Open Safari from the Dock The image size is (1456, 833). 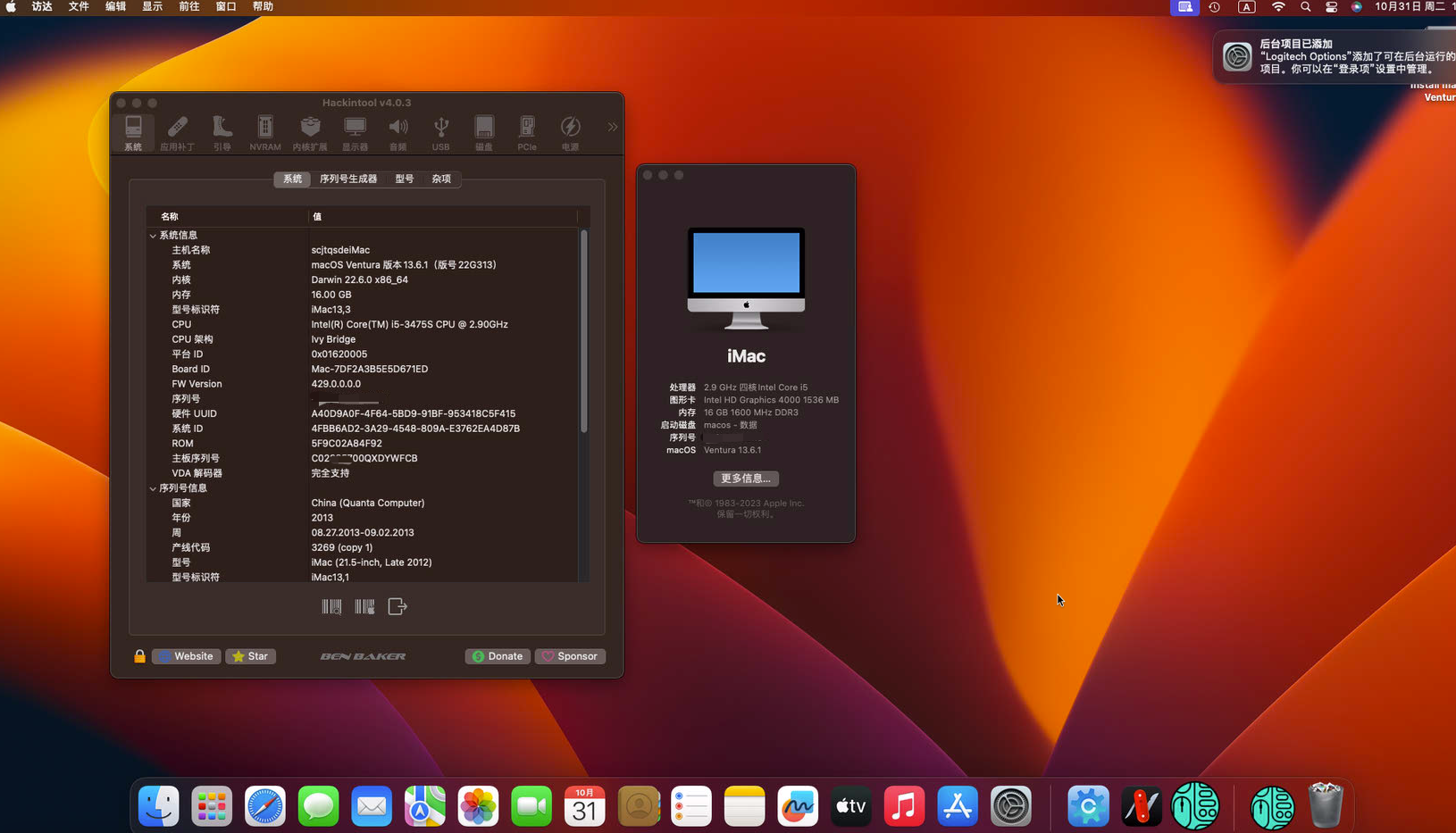pyautogui.click(x=265, y=807)
